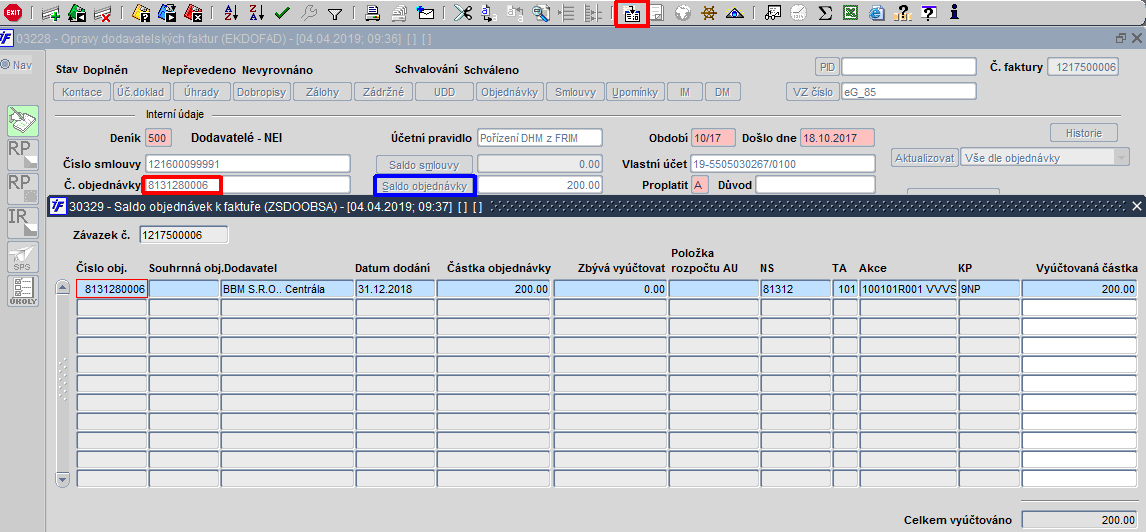
Task: Click the Saldo objednávky button
Action: pos(425,186)
